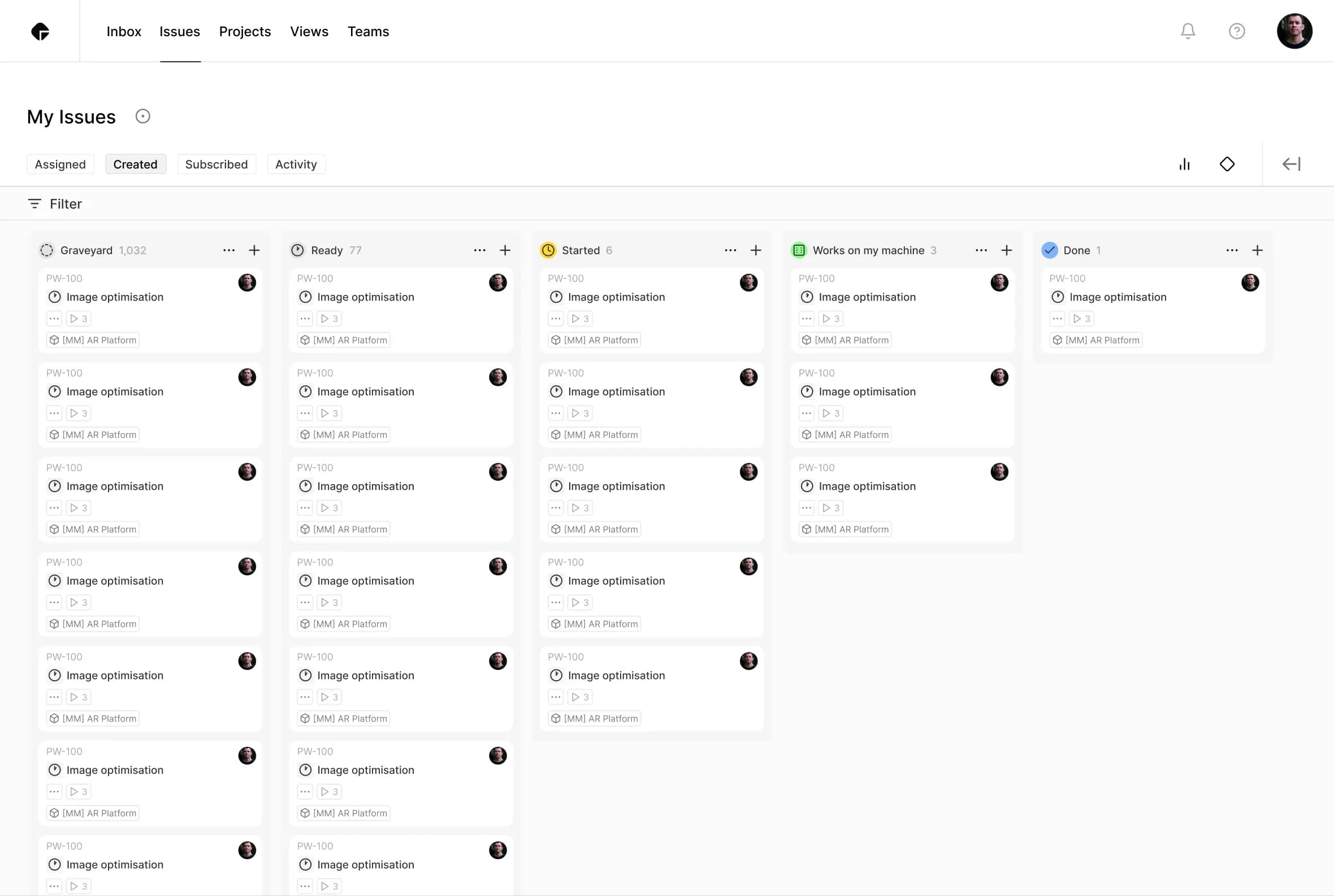Open help via the question mark icon

pyautogui.click(x=1236, y=32)
